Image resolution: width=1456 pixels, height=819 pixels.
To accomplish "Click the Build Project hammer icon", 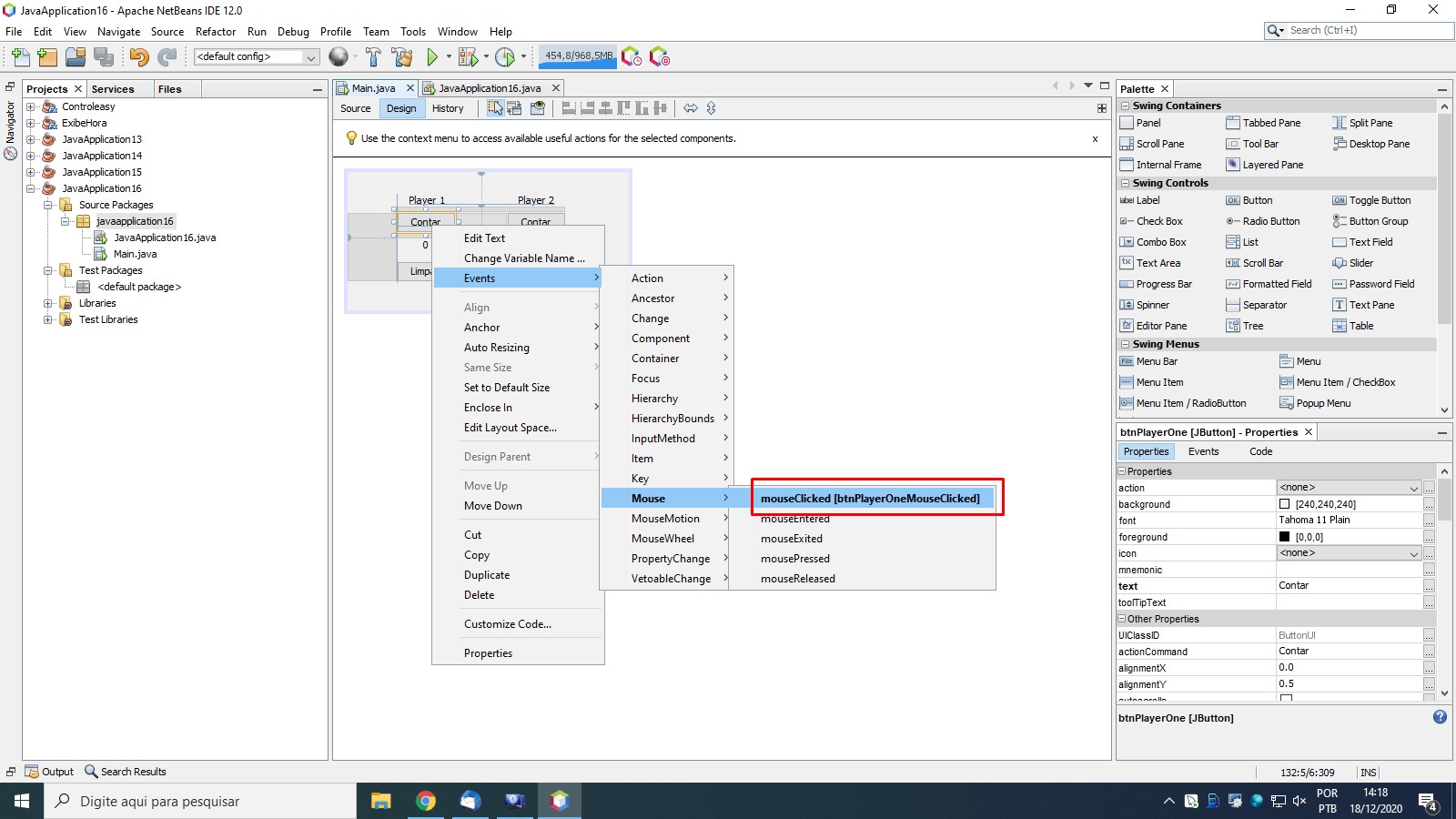I will (x=373, y=57).
